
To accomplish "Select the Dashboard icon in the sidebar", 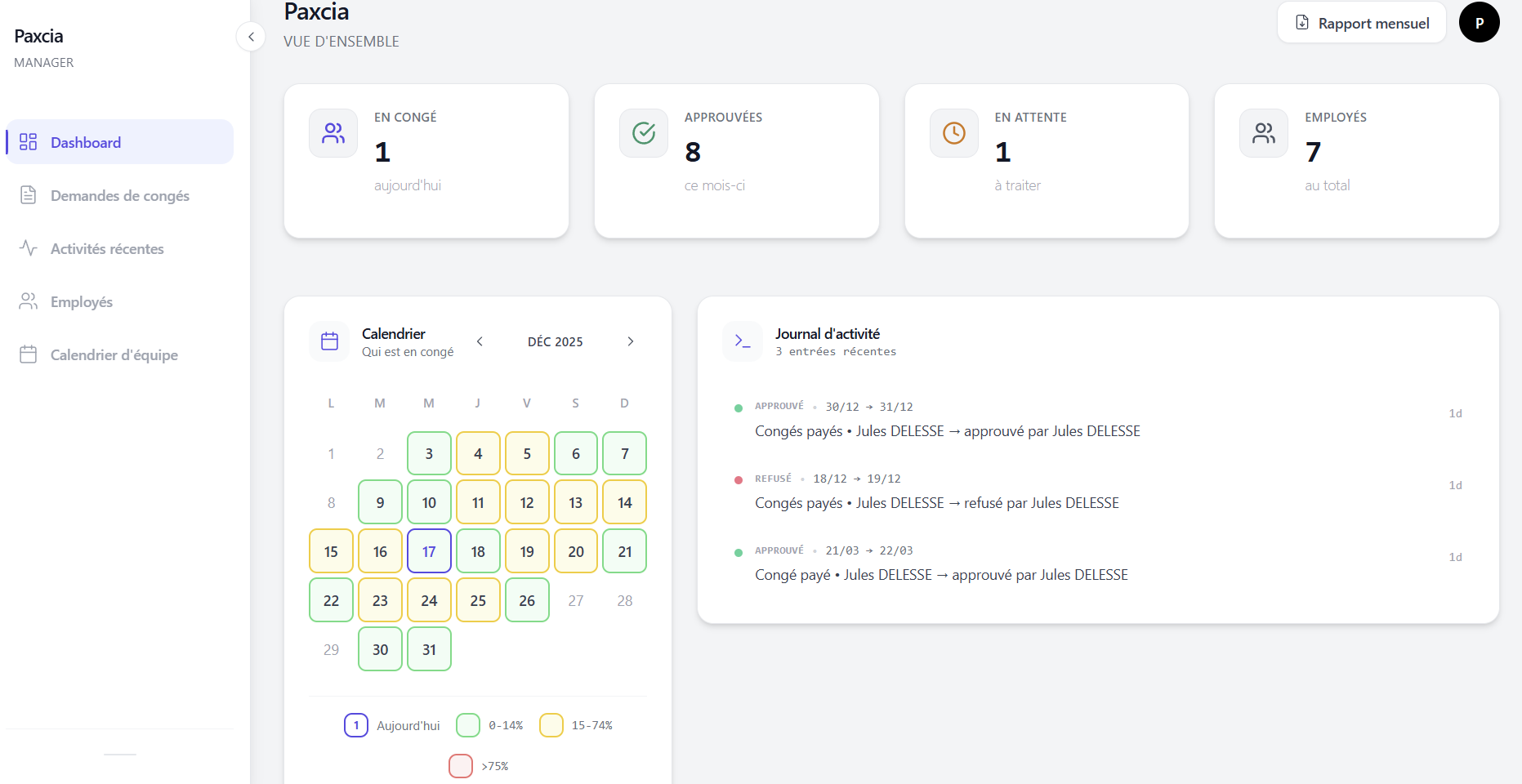I will tap(29, 141).
